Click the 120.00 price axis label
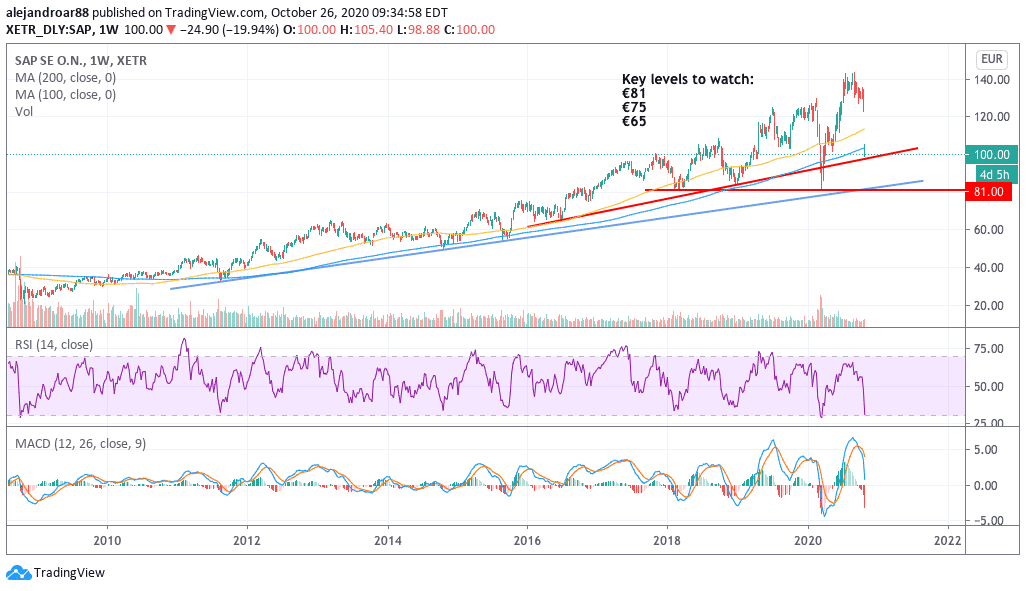The width and height of the screenshot is (1026, 591). pyautogui.click(x=992, y=116)
